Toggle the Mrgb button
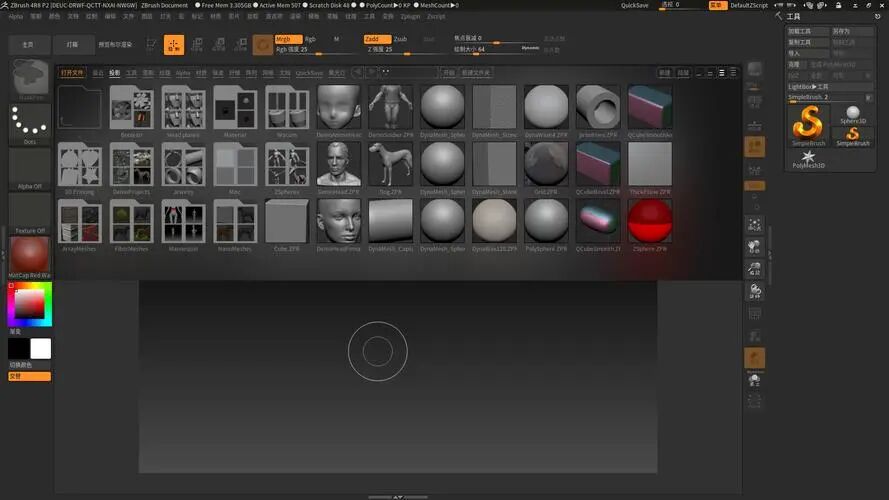Image resolution: width=889 pixels, height=500 pixels. pyautogui.click(x=288, y=39)
